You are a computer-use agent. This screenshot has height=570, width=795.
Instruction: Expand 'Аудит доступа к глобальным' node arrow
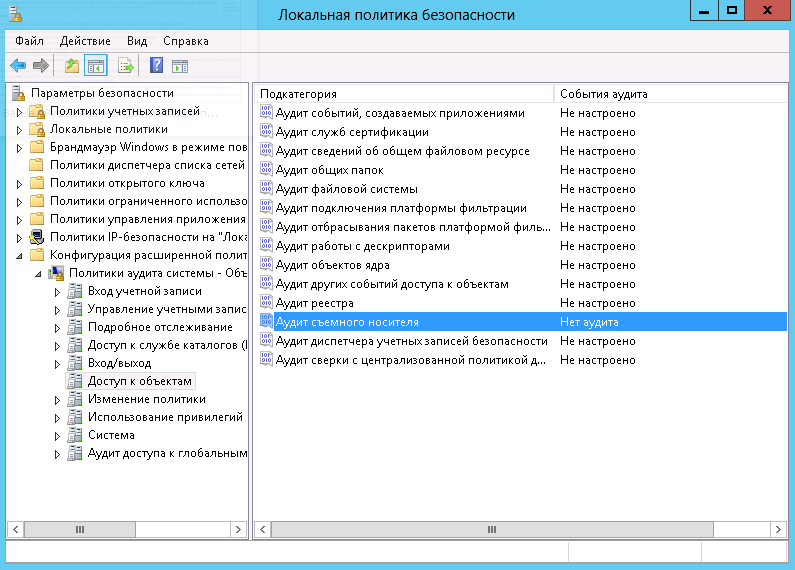point(57,454)
